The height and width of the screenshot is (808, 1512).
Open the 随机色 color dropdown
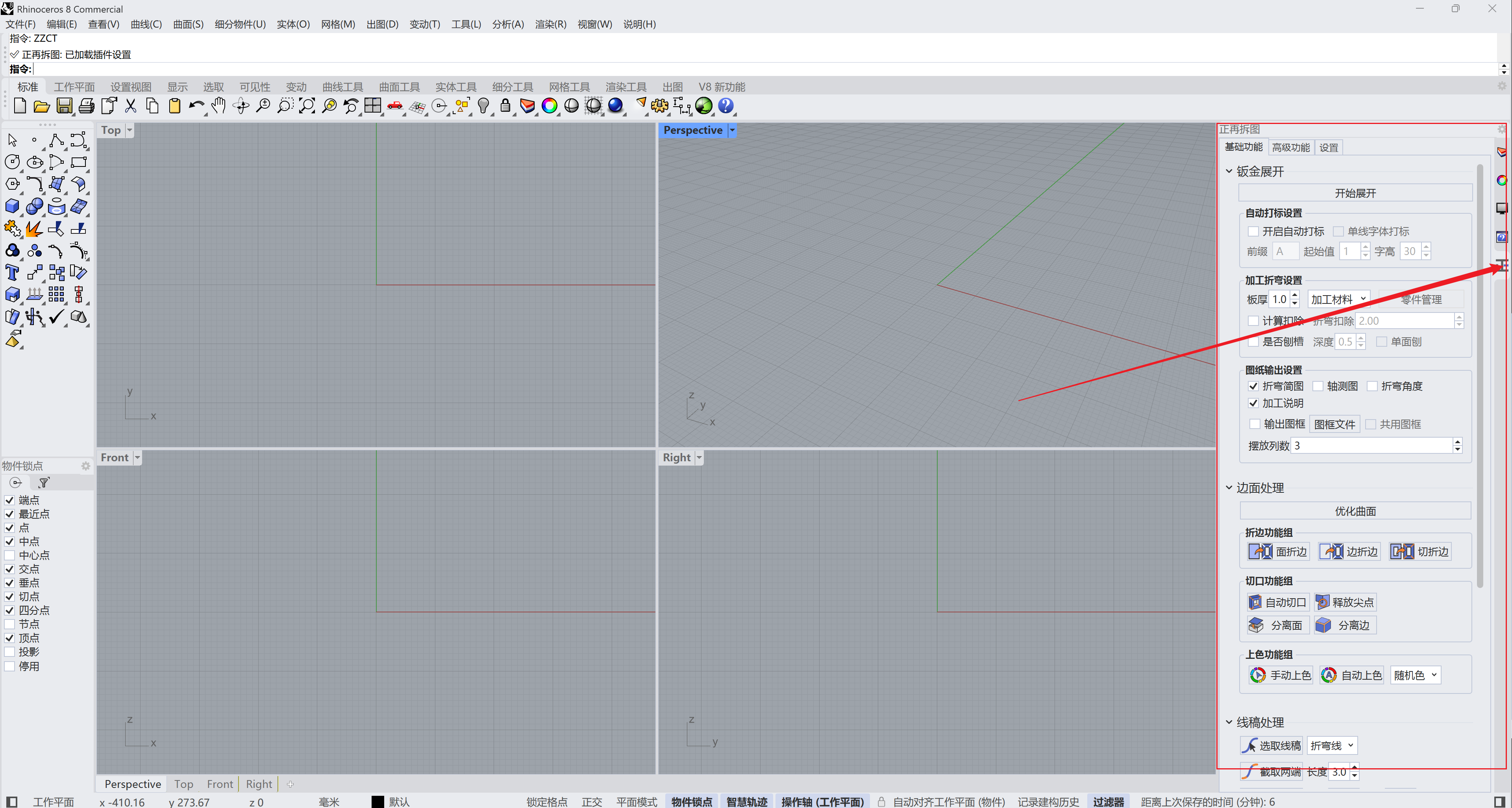click(x=1415, y=675)
